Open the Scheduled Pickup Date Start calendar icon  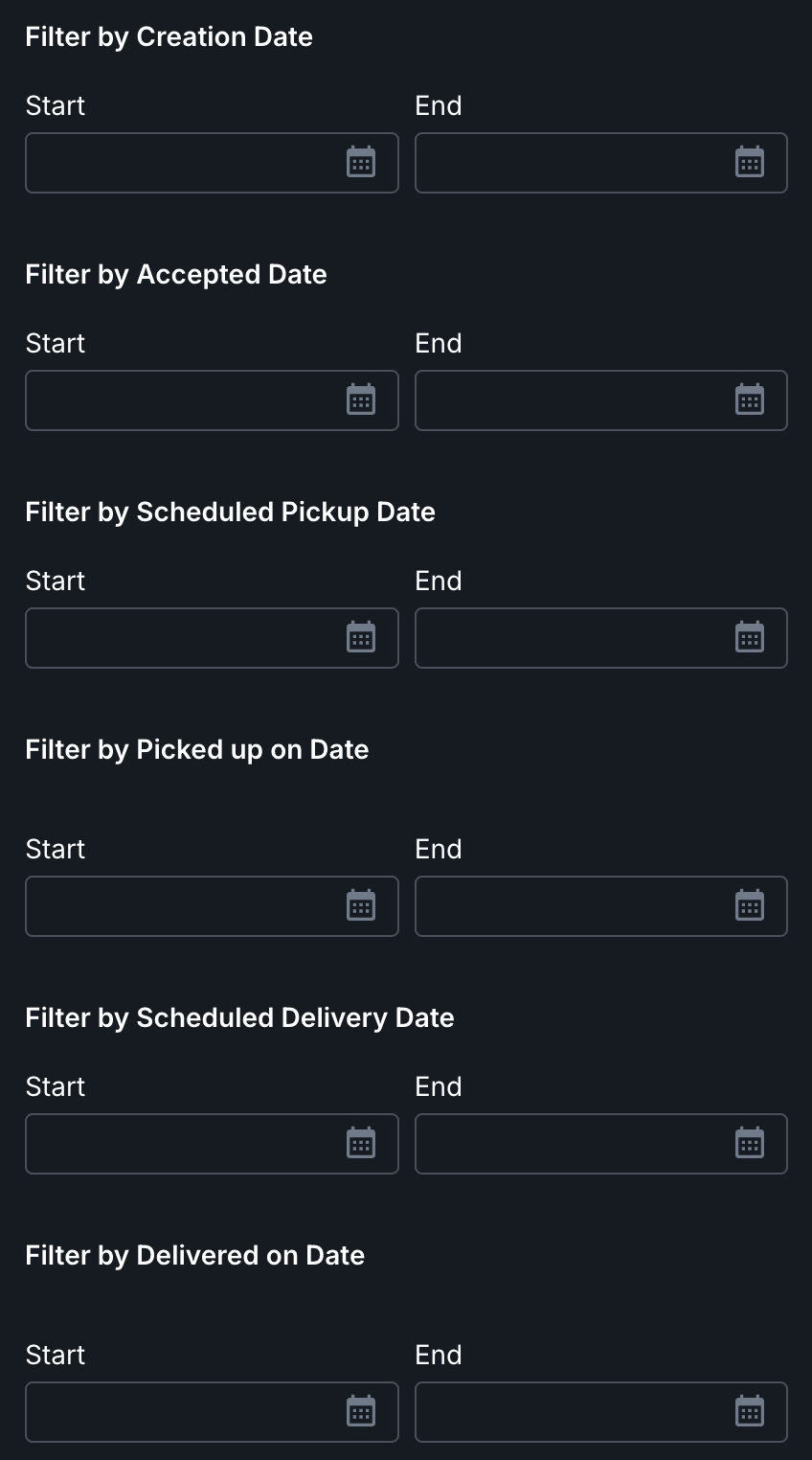coord(361,638)
